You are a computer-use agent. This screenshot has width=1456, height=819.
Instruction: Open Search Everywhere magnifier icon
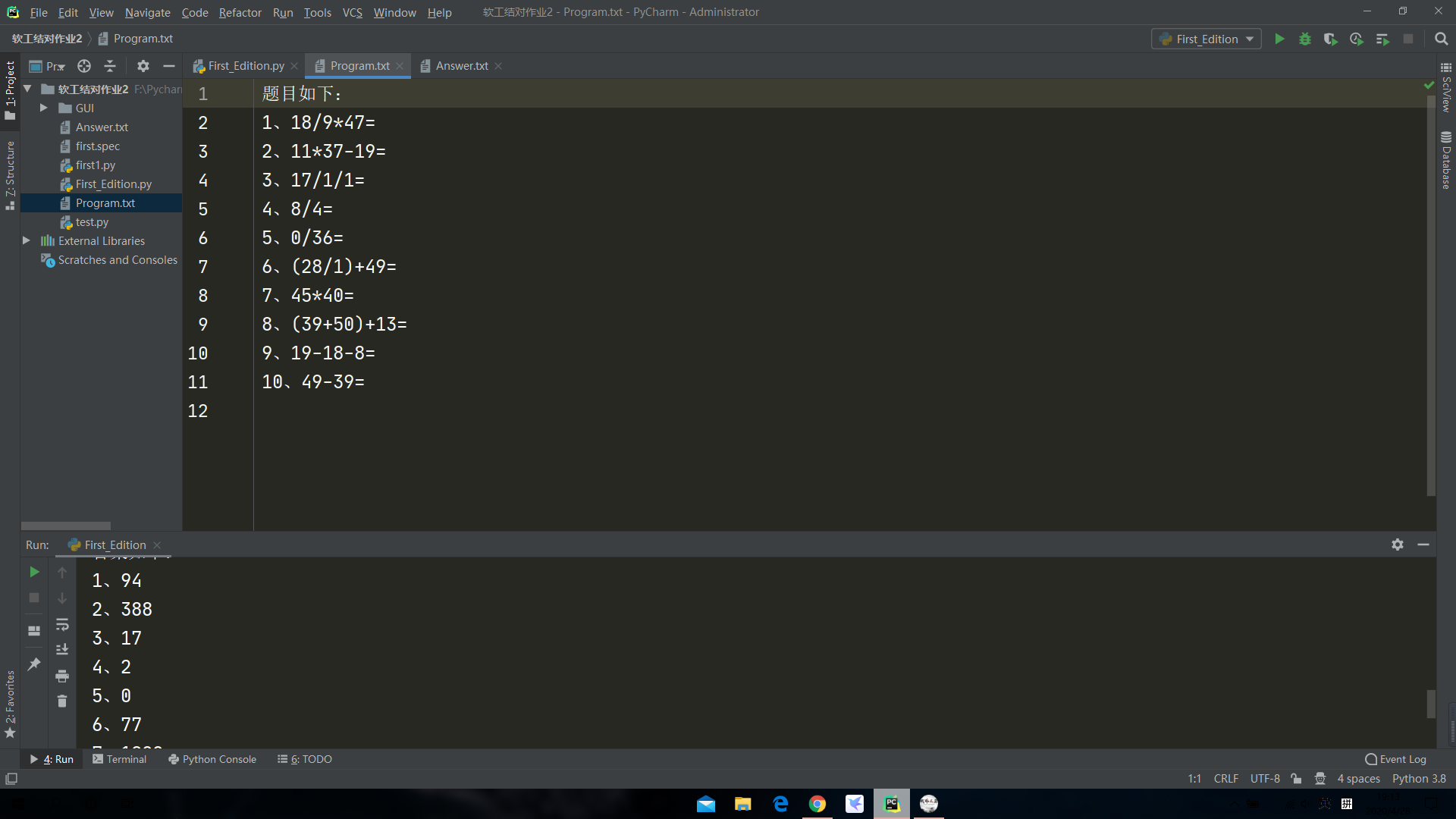(1442, 39)
